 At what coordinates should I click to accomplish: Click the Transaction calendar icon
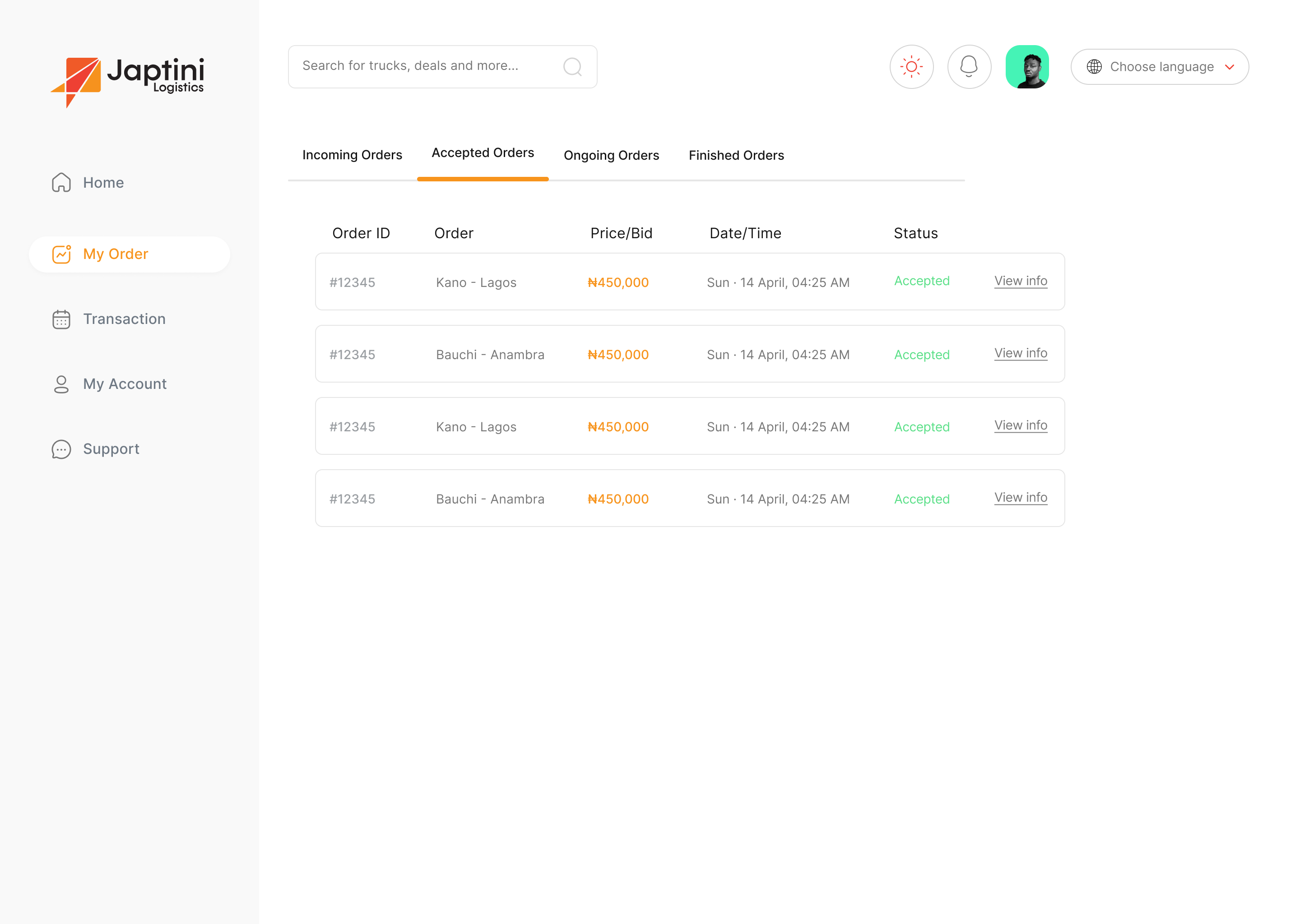(61, 319)
